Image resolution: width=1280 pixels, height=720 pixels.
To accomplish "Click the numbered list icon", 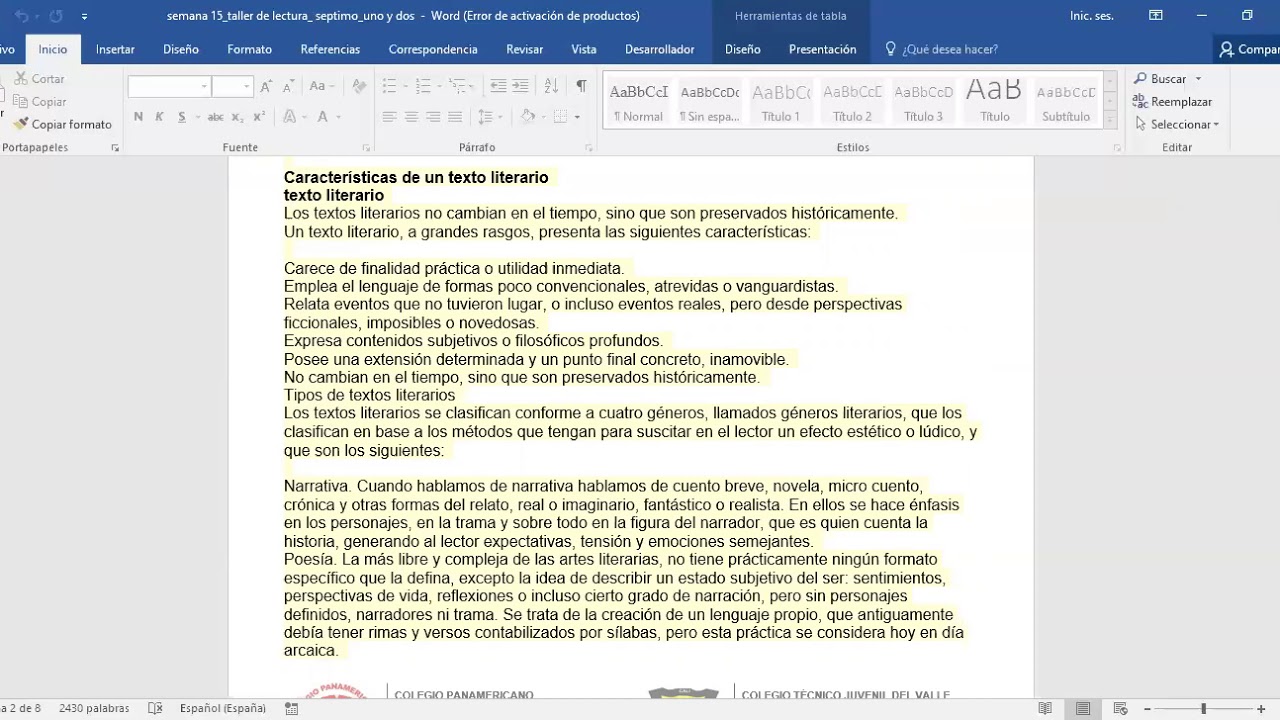I will pos(424,87).
